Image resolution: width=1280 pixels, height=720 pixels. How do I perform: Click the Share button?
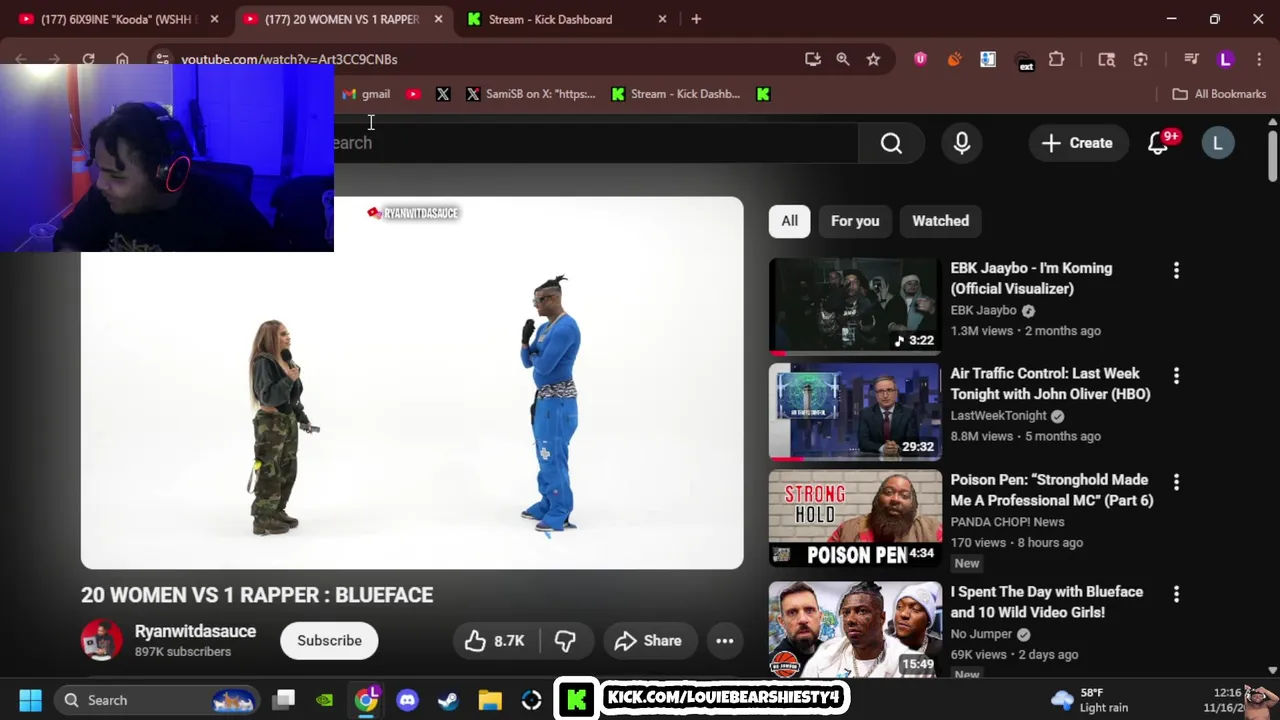pyautogui.click(x=648, y=641)
